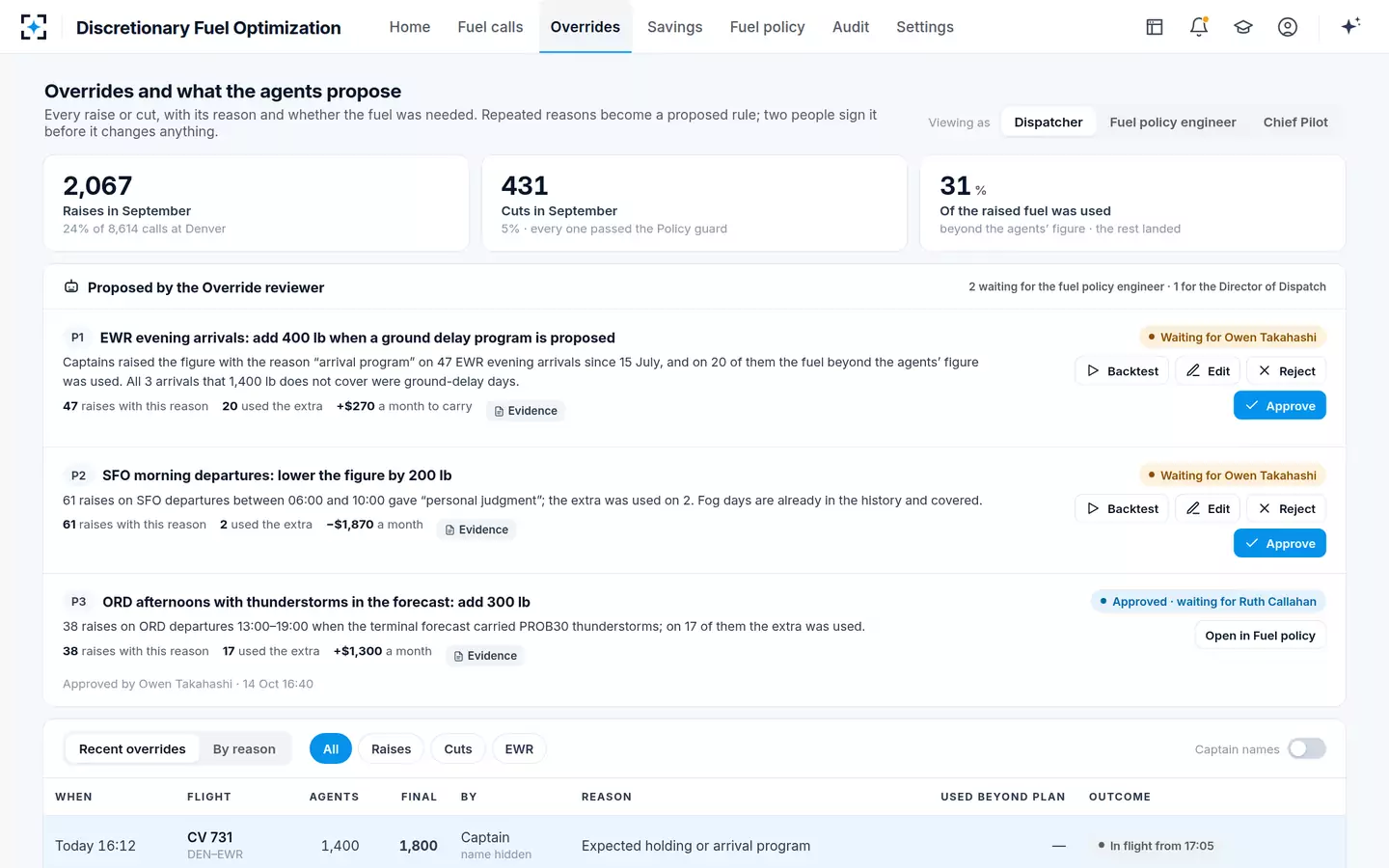Reject the EWR evening arrivals proposal
Viewport: 1389px width, 868px height.
pyautogui.click(x=1287, y=371)
